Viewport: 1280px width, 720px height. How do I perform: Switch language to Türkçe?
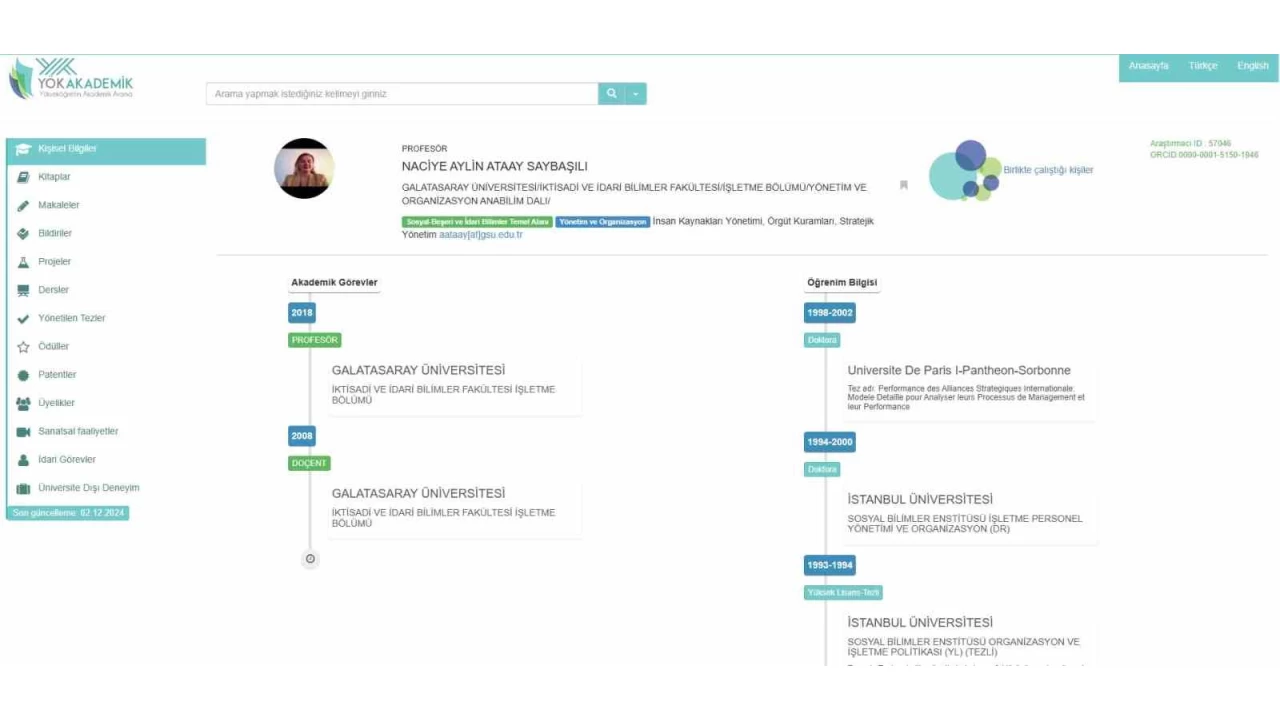point(1203,66)
